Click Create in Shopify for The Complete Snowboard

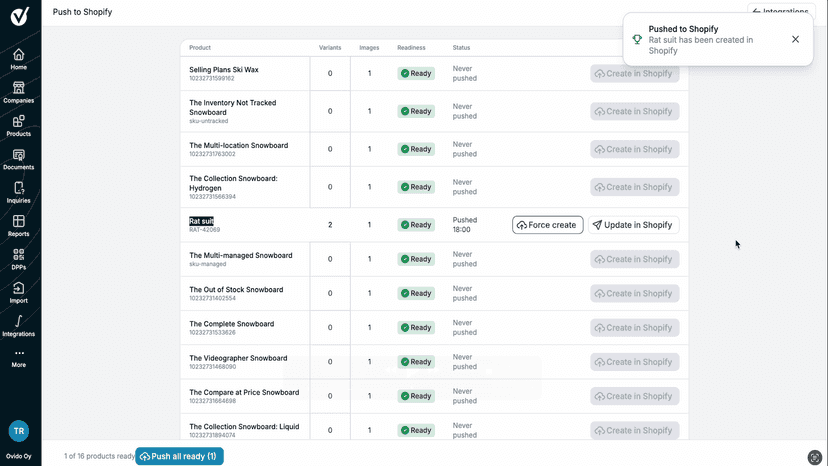coord(635,328)
